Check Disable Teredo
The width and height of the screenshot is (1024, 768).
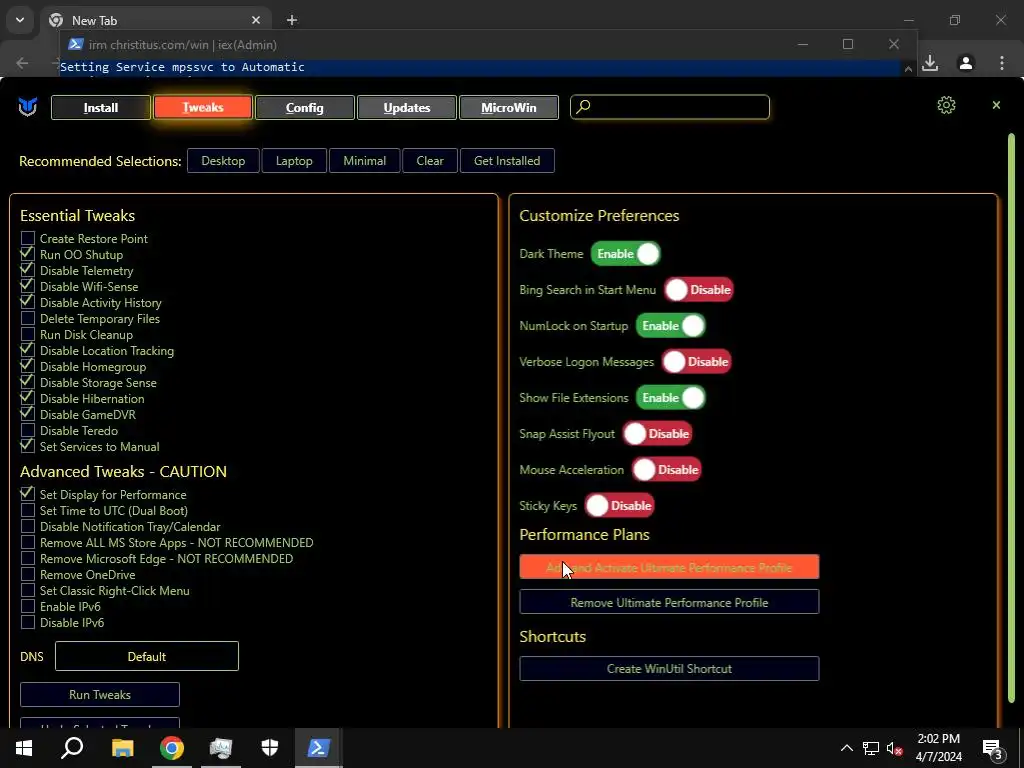[27, 430]
